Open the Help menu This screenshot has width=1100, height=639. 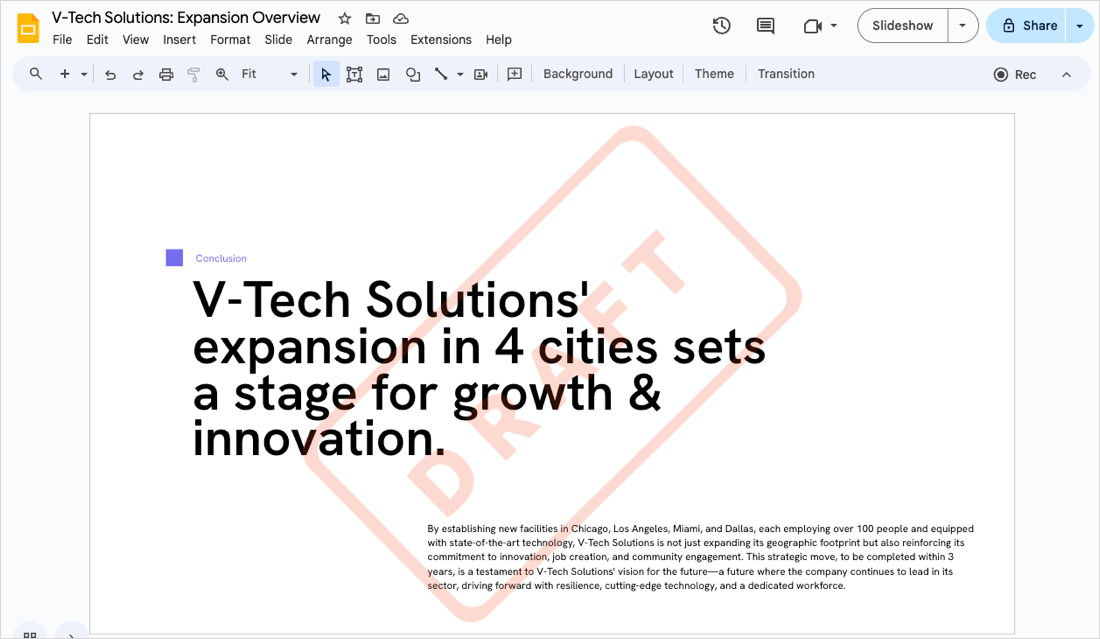(498, 39)
